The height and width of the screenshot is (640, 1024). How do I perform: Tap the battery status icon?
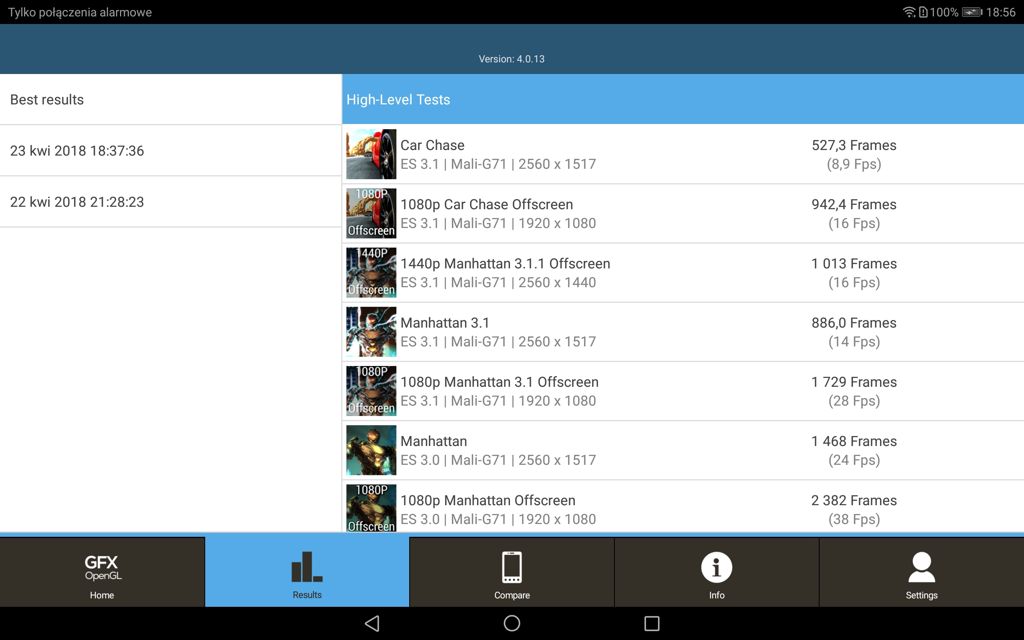point(970,12)
